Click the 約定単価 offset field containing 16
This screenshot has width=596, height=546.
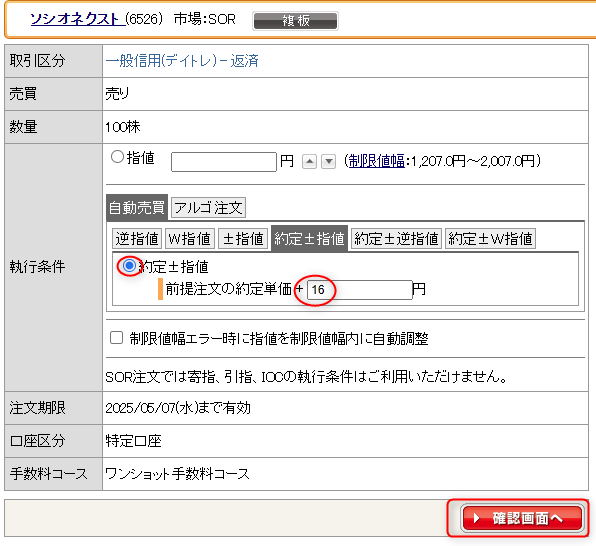pyautogui.click(x=360, y=290)
